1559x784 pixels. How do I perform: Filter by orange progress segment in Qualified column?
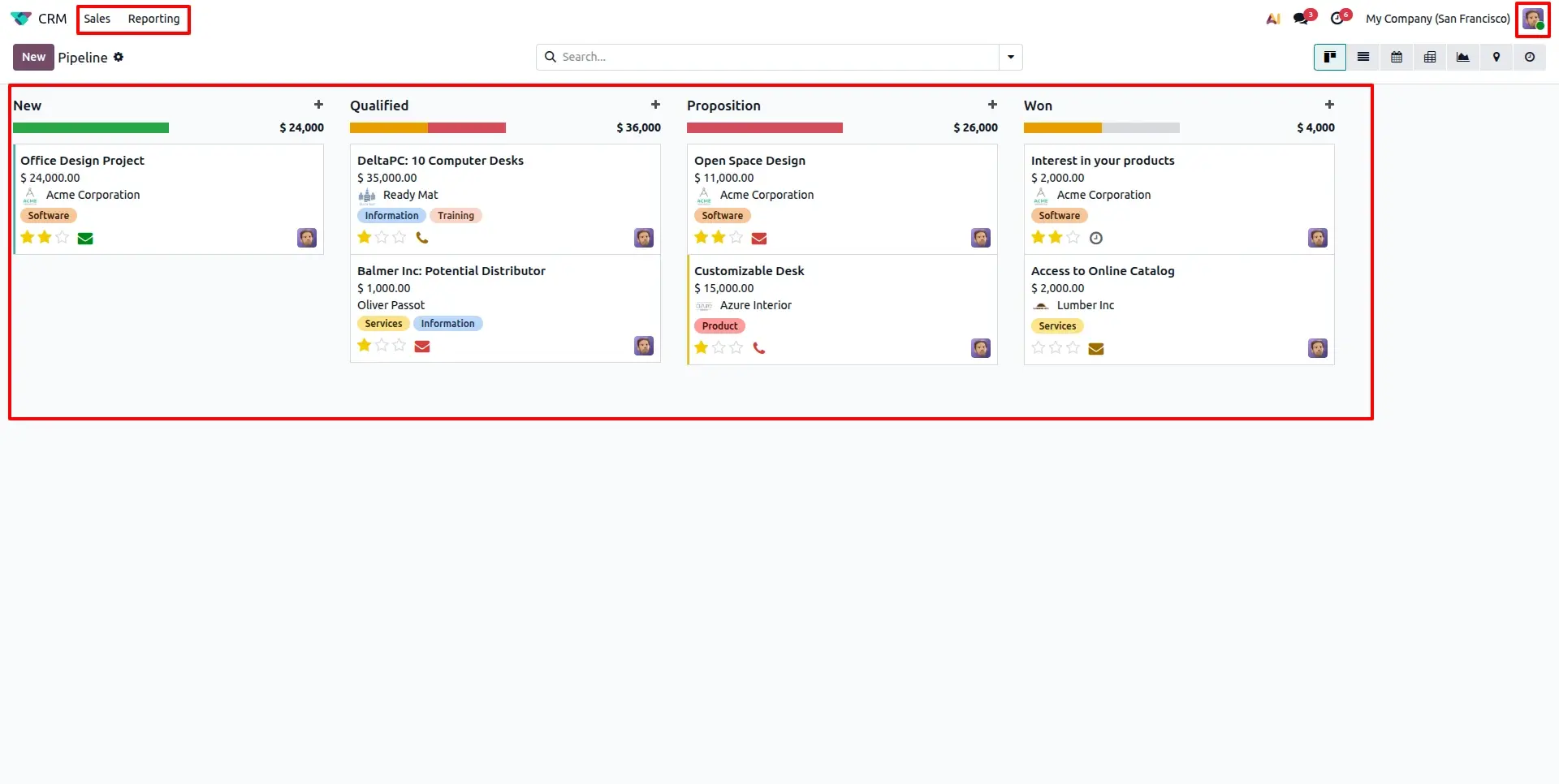[x=389, y=127]
